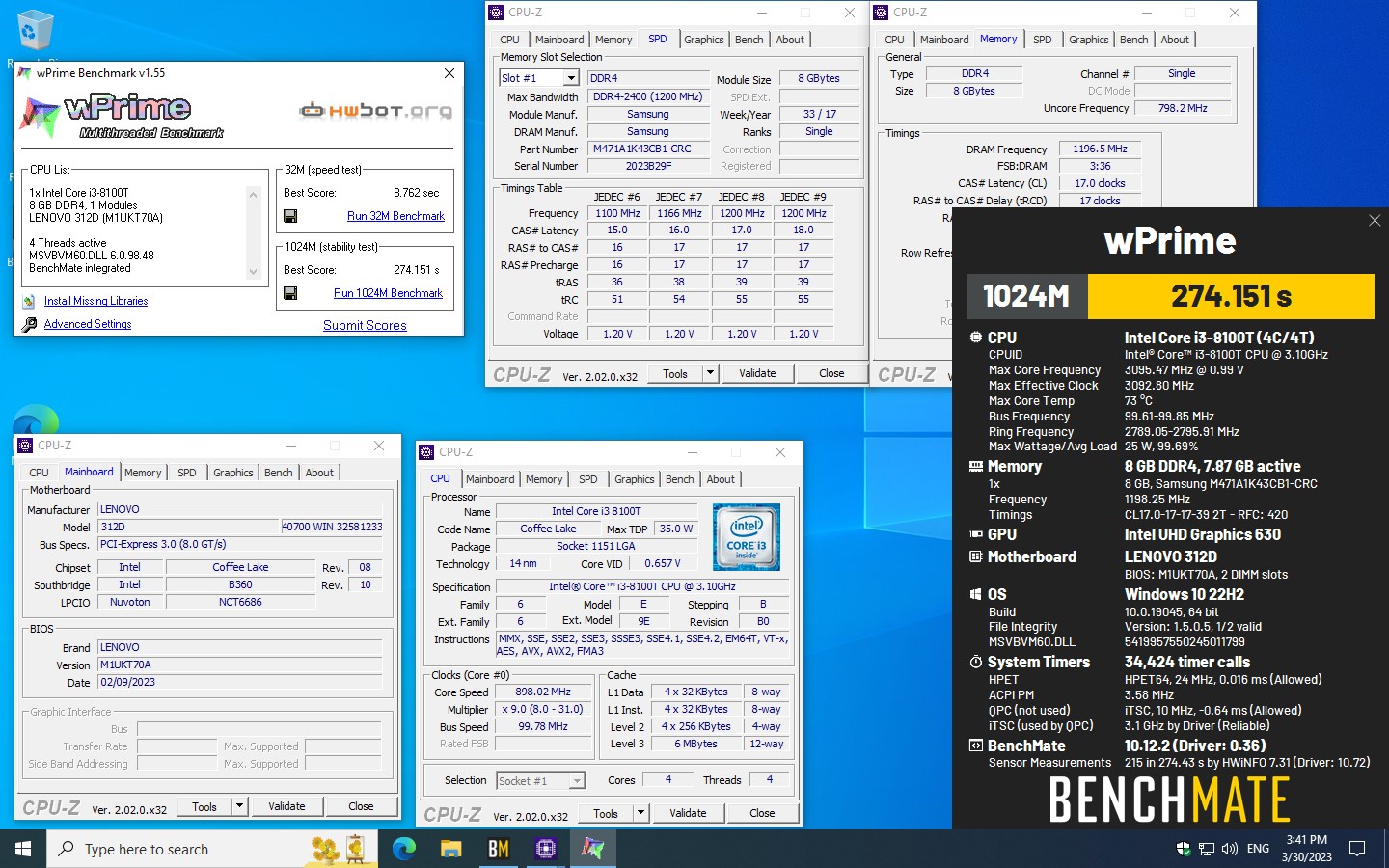Open the Recycle Bin desktop icon
The height and width of the screenshot is (868, 1389).
[x=35, y=29]
